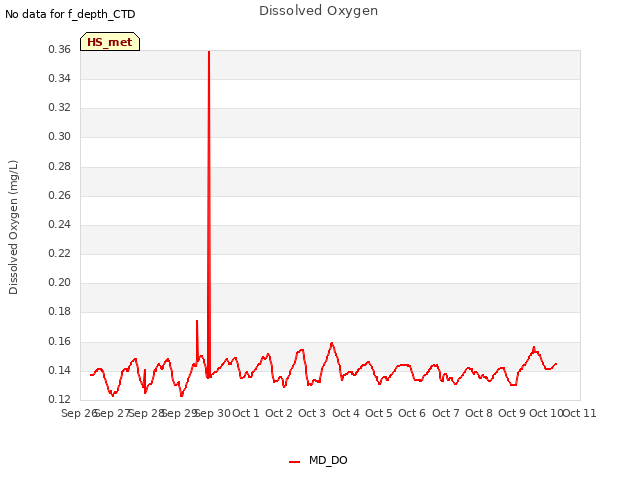Click the Sep 30 x-axis date label

(213, 413)
